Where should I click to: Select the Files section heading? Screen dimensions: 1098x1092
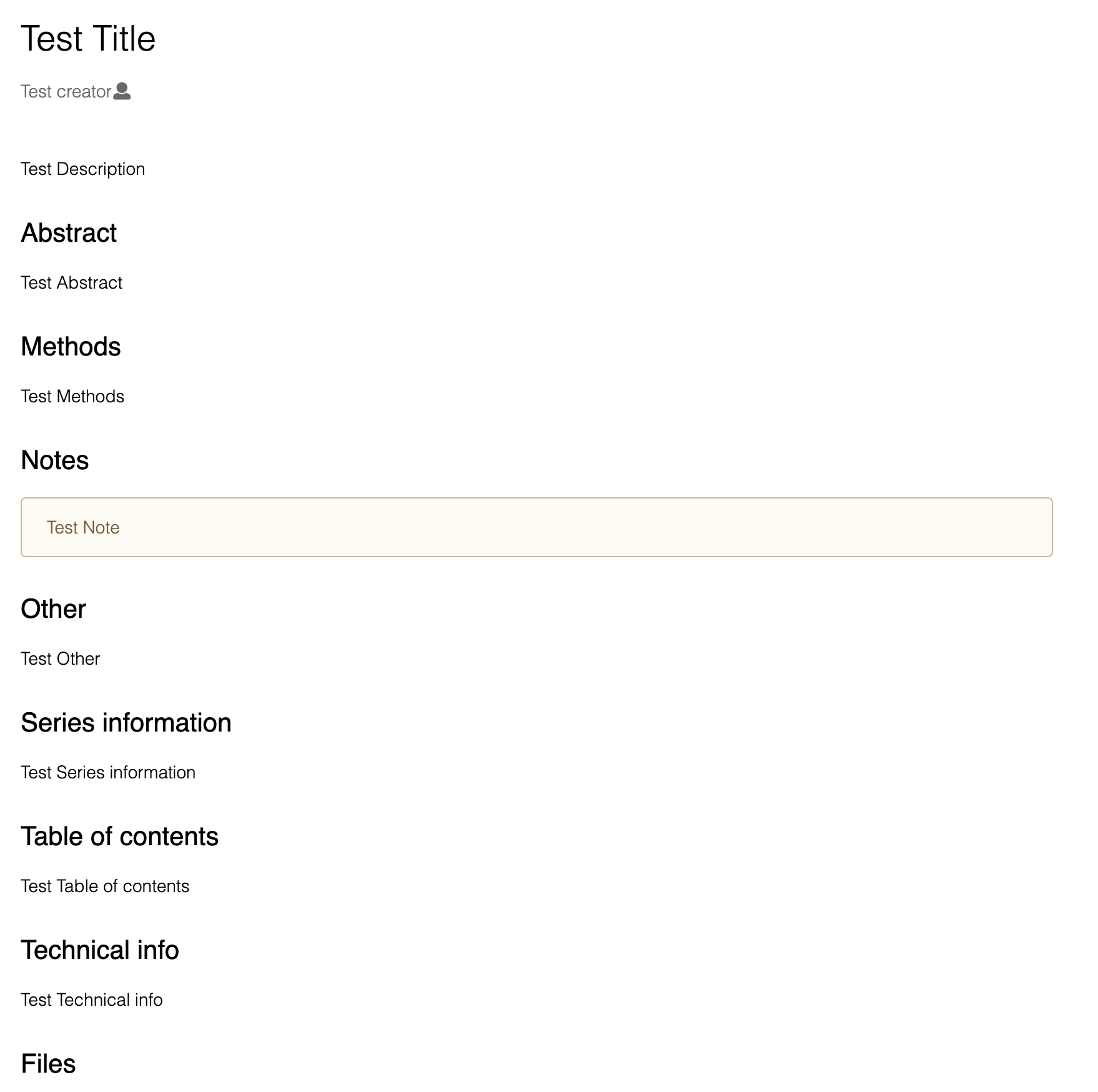tap(48, 1064)
